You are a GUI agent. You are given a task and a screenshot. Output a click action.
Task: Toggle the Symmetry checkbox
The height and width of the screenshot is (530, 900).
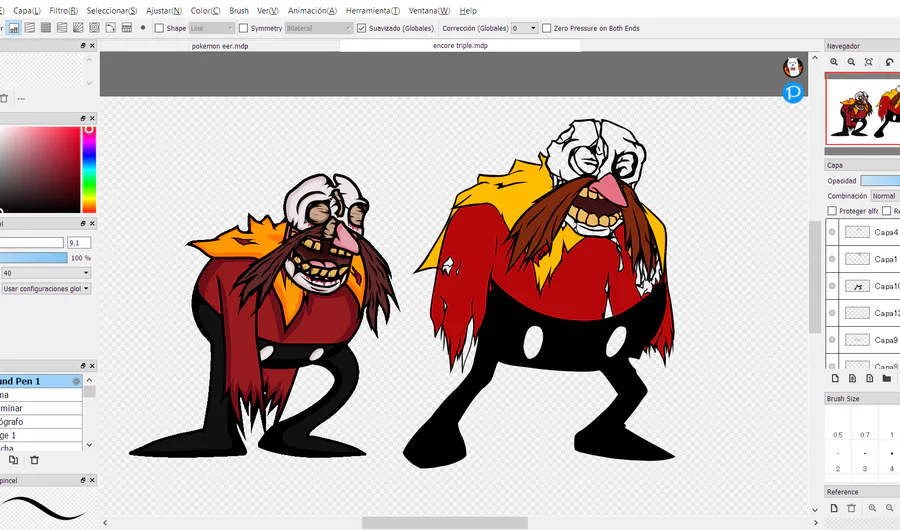[x=243, y=28]
